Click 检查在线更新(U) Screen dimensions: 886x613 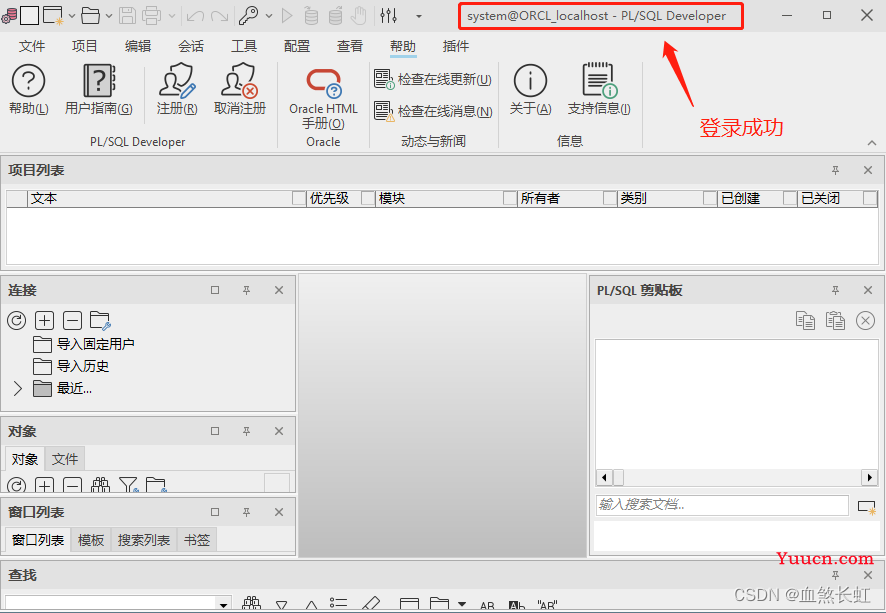tap(433, 79)
